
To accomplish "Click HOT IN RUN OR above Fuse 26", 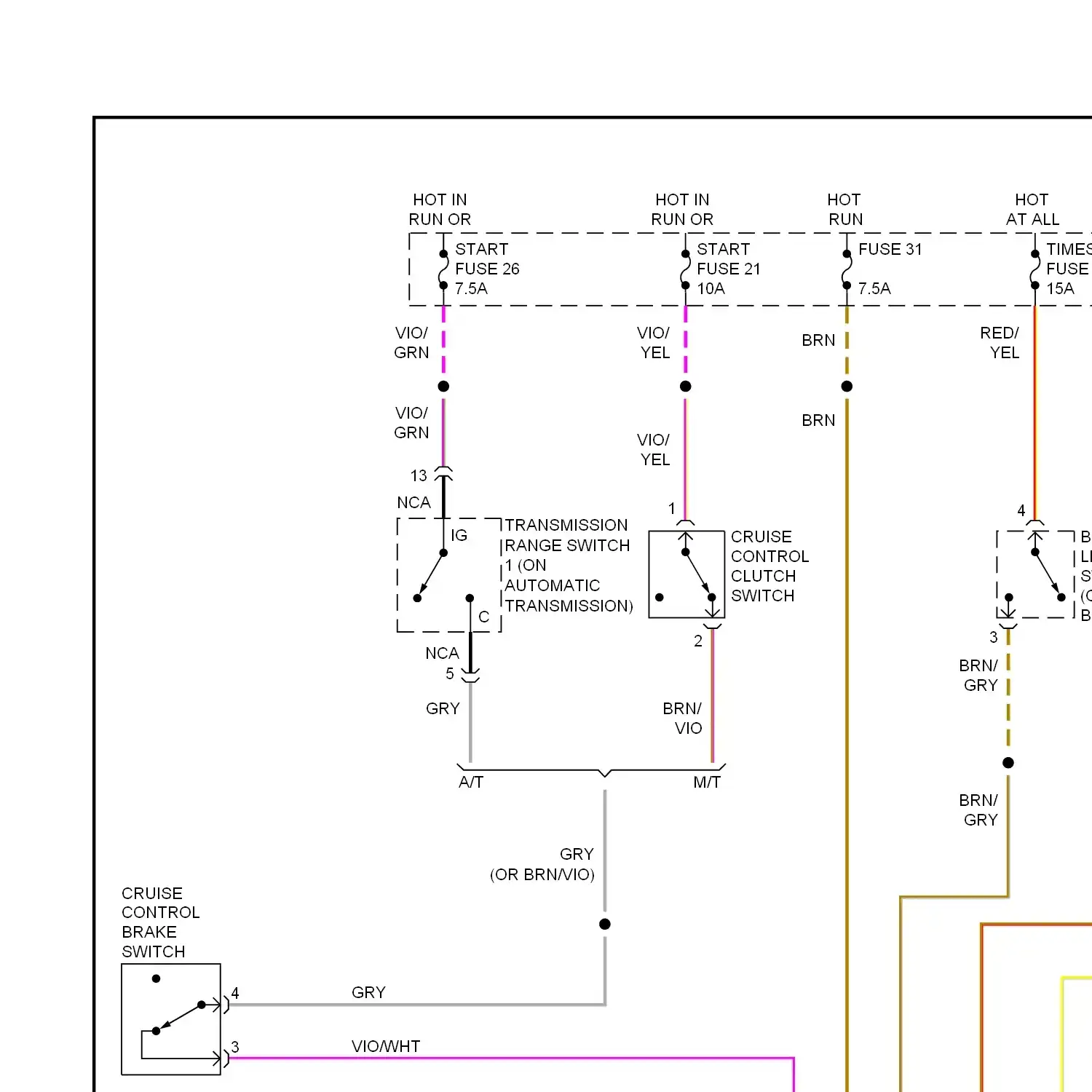I will tap(440, 210).
